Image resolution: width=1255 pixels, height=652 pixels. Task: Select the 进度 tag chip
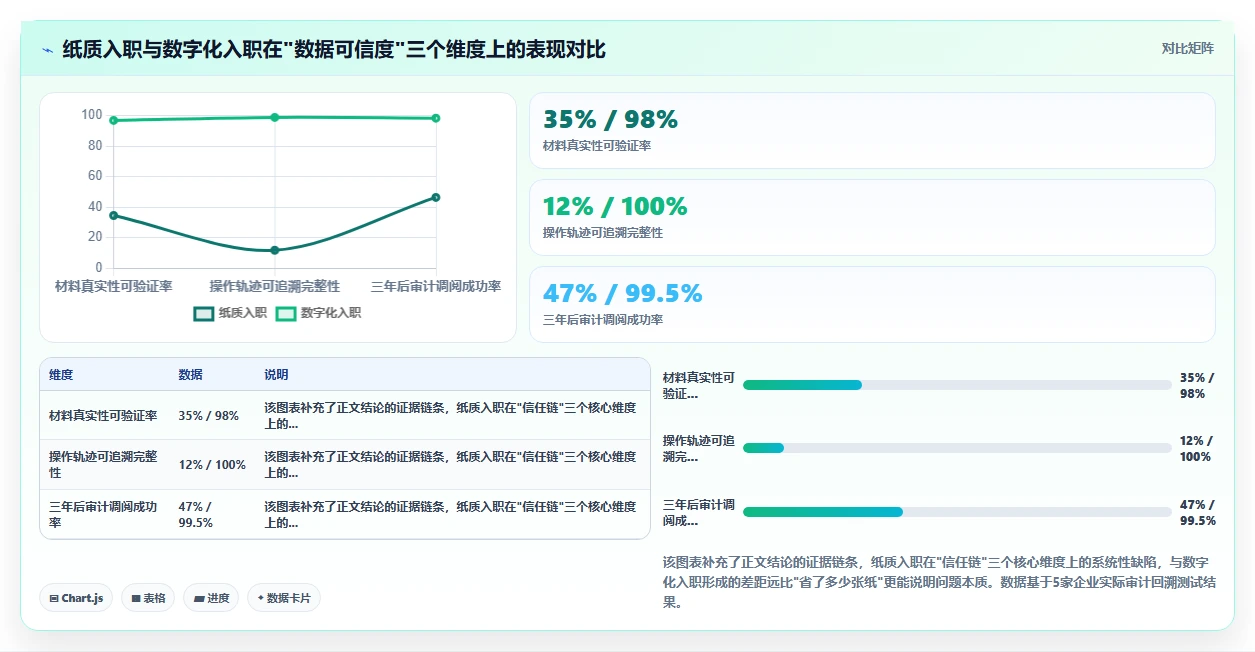(211, 598)
